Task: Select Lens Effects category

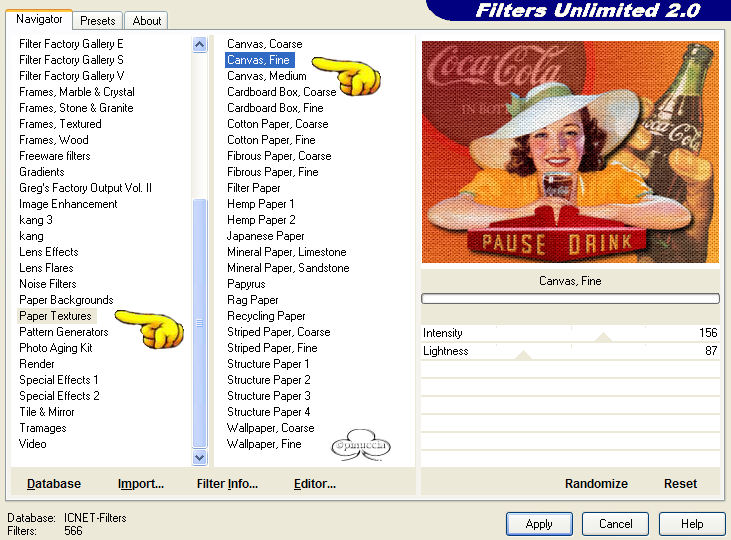Action: 48,252
